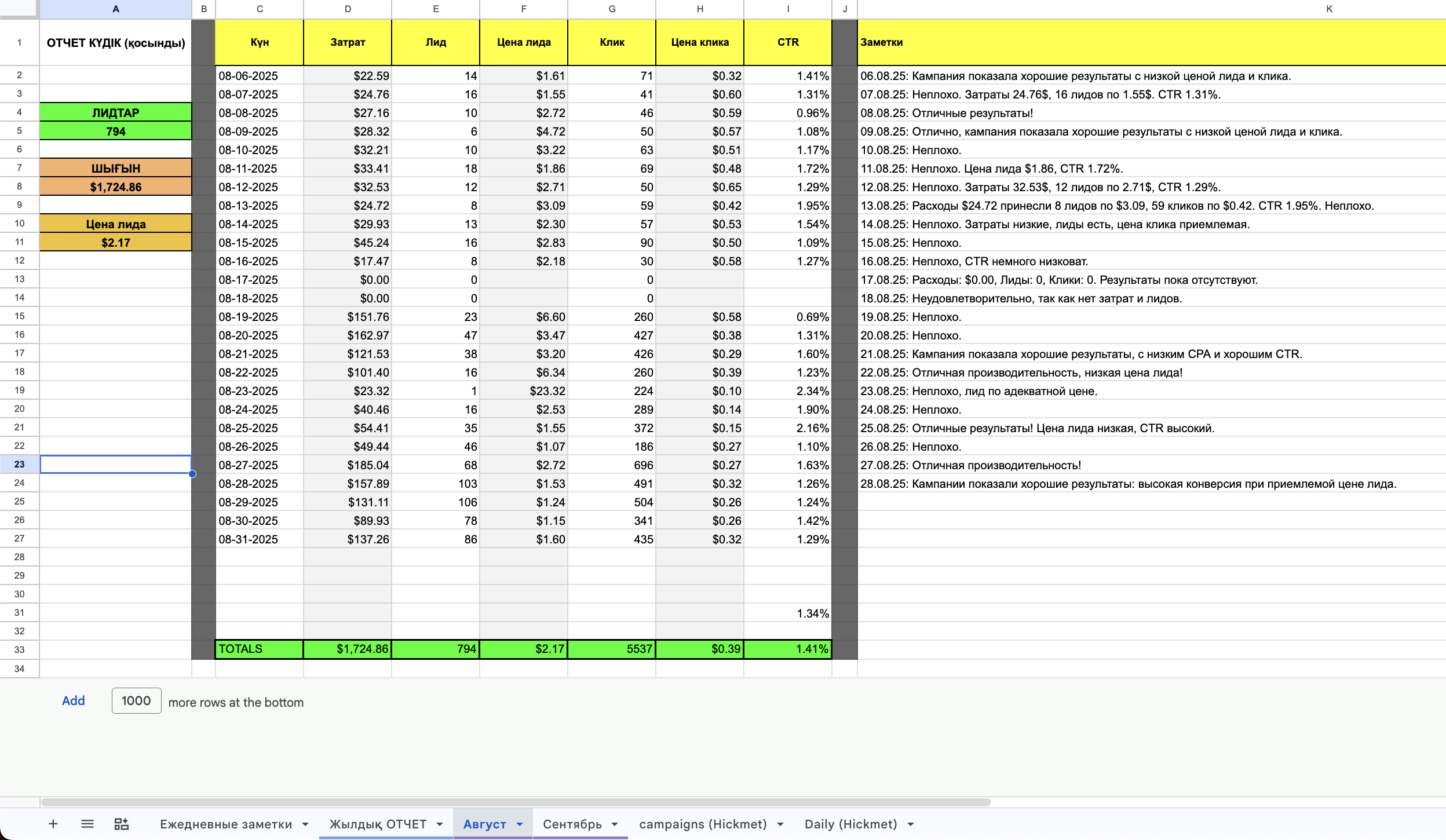Expand campaigns (Hickmet) tab dropdown arrow
The width and height of the screenshot is (1446, 840).
pos(780,824)
